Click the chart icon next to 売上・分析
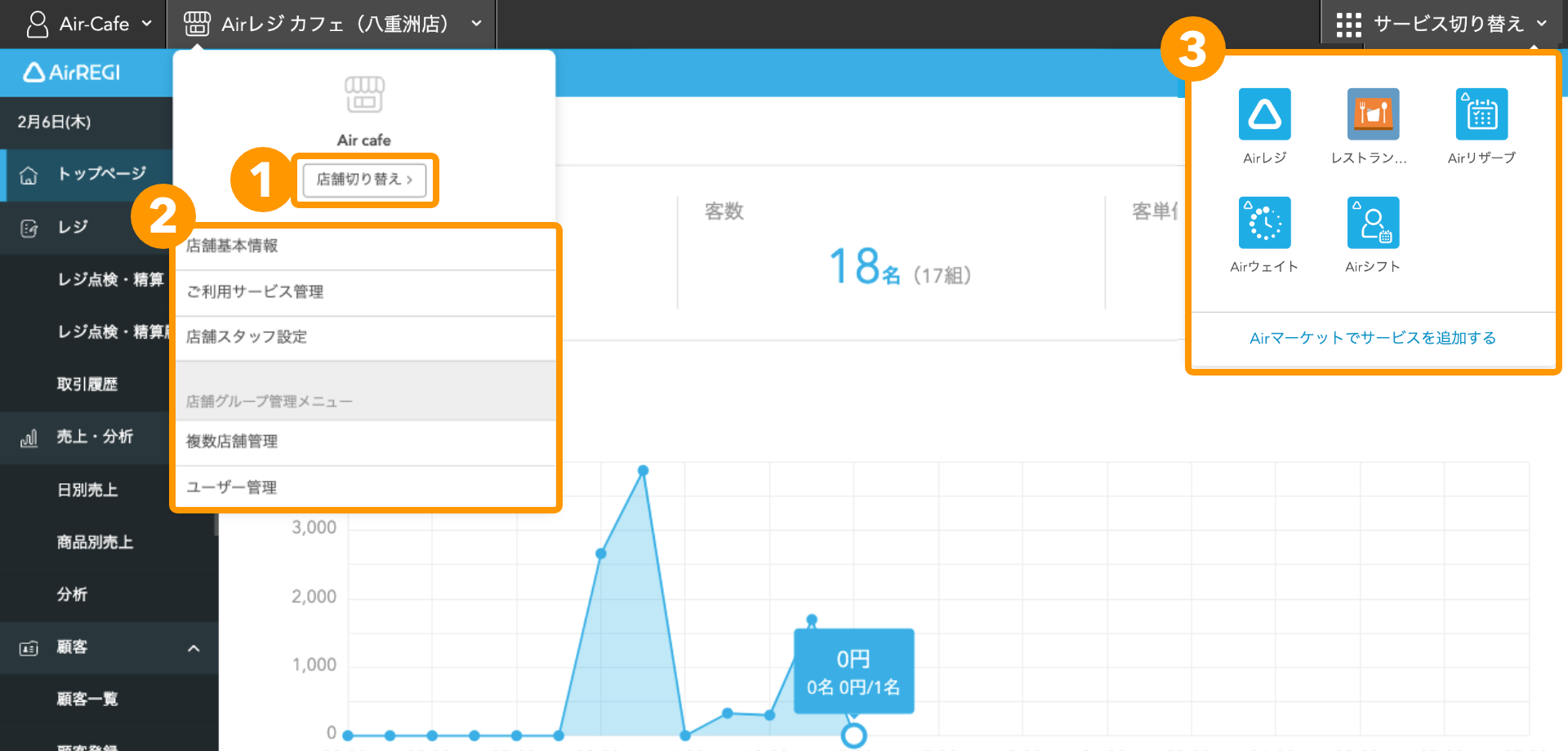This screenshot has width=1568, height=751. [x=29, y=438]
